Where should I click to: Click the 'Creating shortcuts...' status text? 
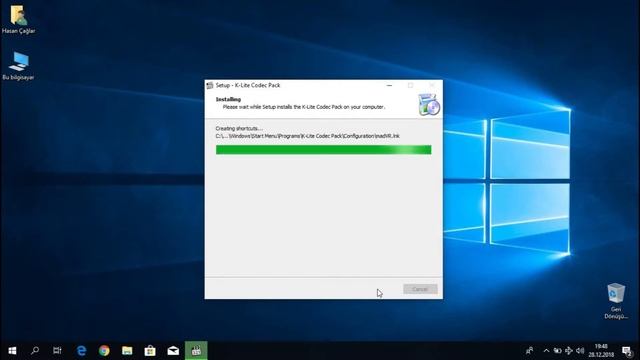tap(239, 128)
